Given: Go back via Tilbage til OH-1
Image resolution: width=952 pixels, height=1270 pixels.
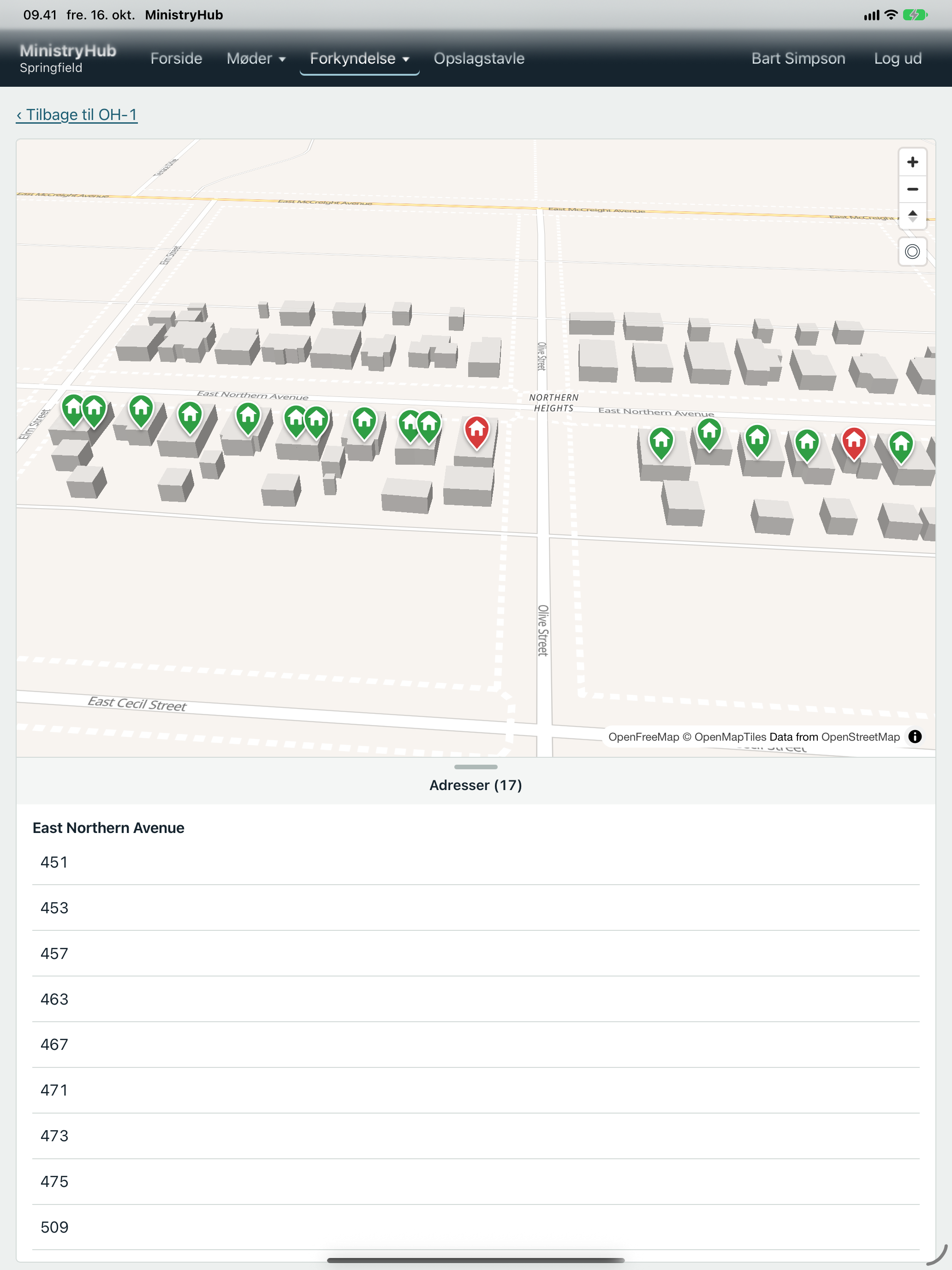Looking at the screenshot, I should point(77,115).
